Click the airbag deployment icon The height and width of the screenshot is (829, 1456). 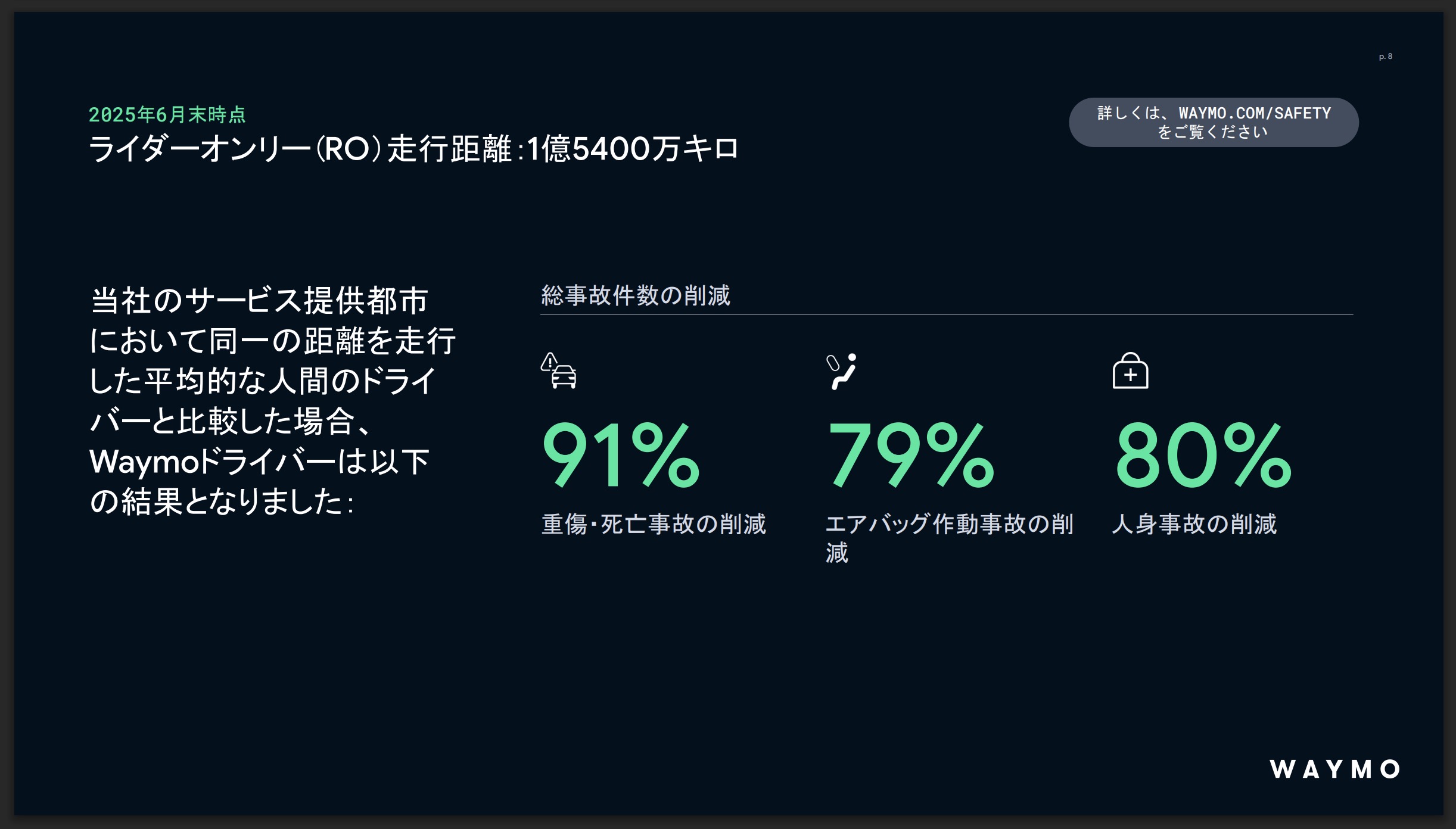click(x=841, y=371)
